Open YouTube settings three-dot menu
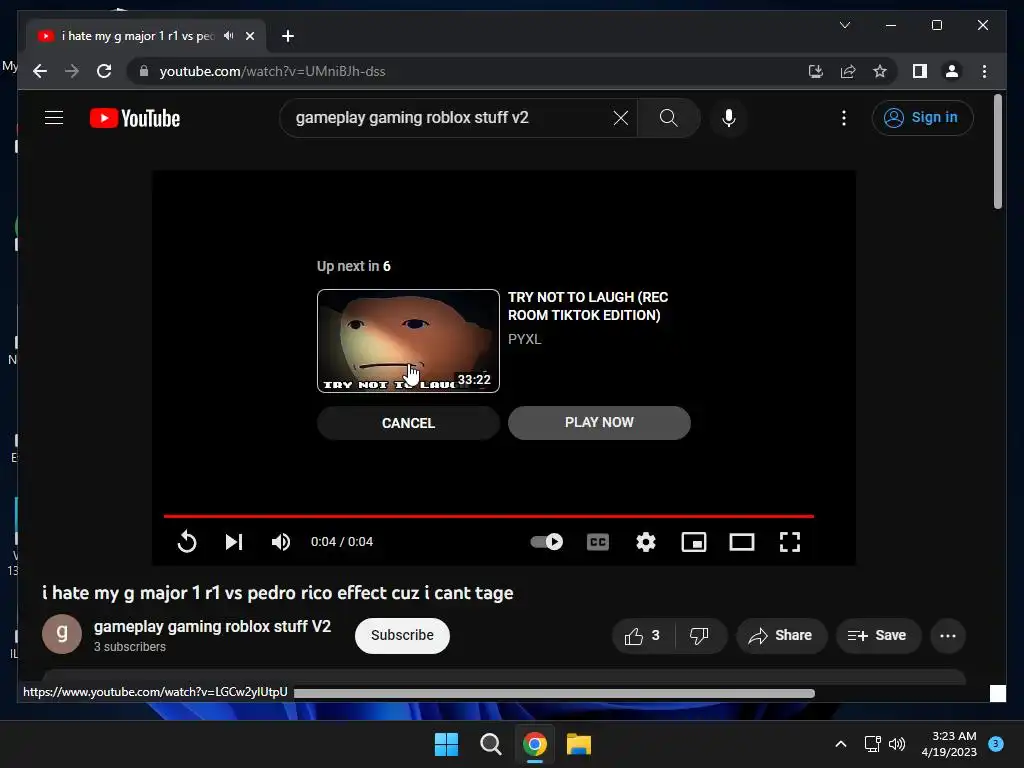The width and height of the screenshot is (1024, 768). coord(844,118)
